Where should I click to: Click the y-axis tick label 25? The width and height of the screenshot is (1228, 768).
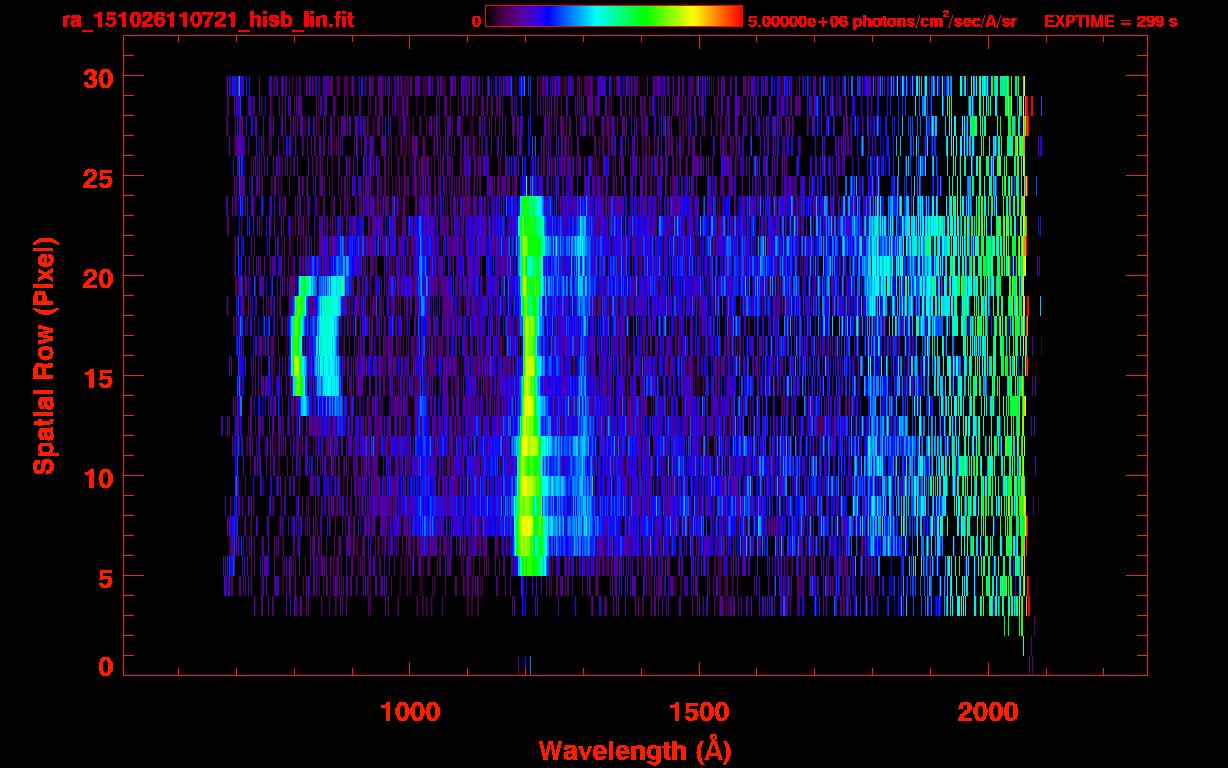pos(98,177)
